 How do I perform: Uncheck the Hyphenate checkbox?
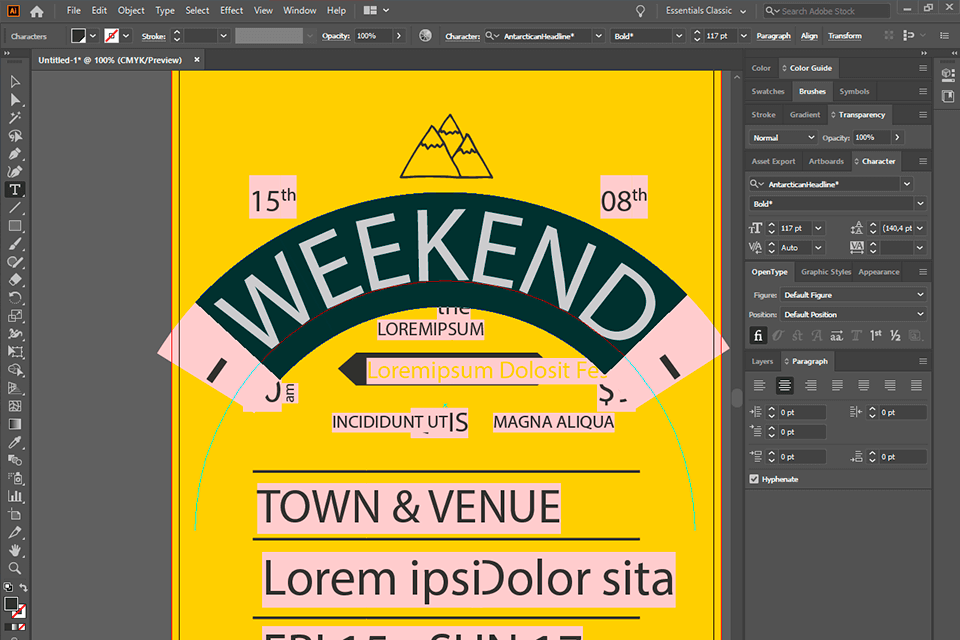[x=754, y=479]
